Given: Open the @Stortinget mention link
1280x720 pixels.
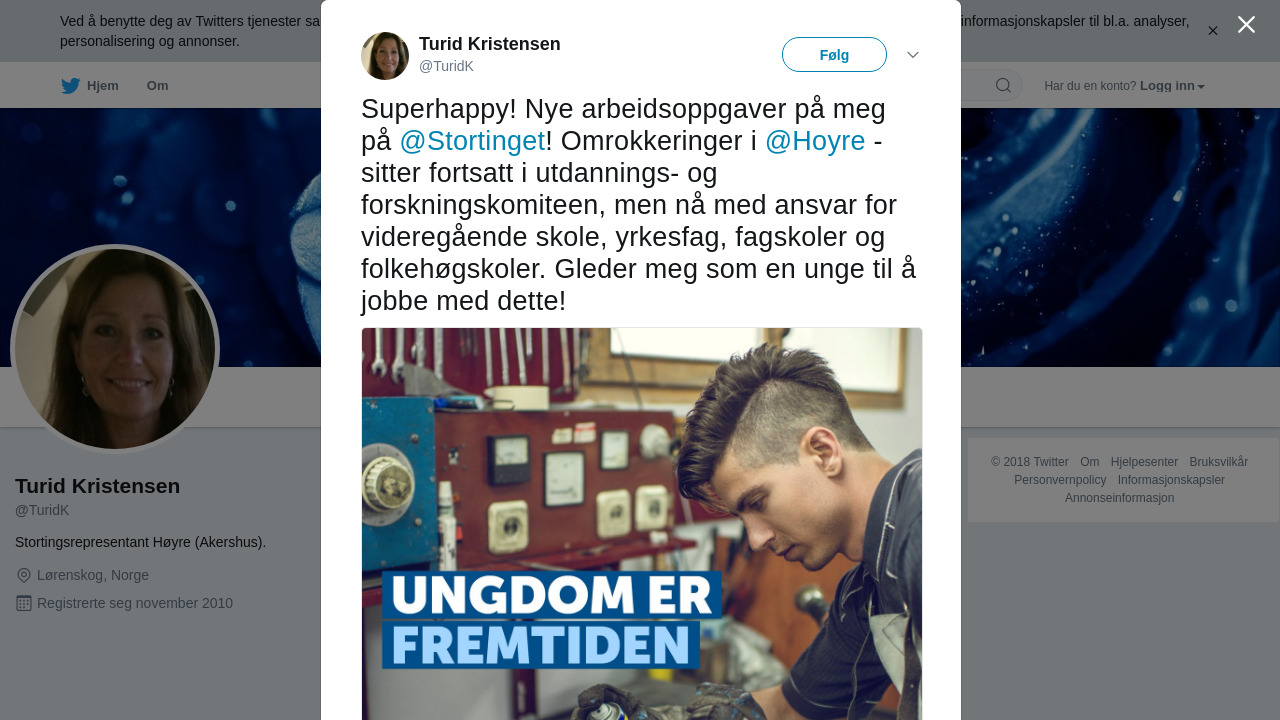Looking at the screenshot, I should (472, 141).
